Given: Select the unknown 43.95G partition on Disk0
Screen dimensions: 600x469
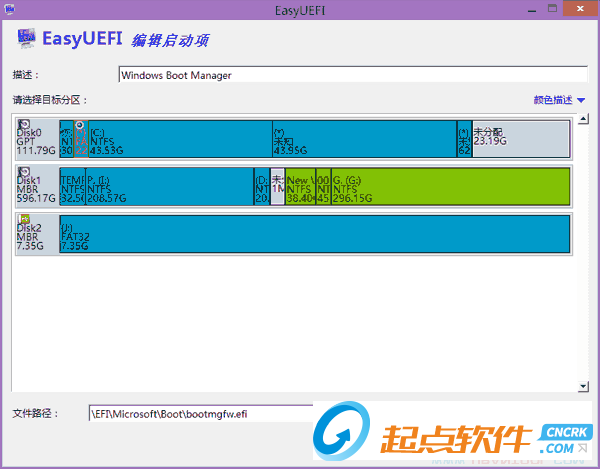Looking at the screenshot, I should pyautogui.click(x=365, y=139).
